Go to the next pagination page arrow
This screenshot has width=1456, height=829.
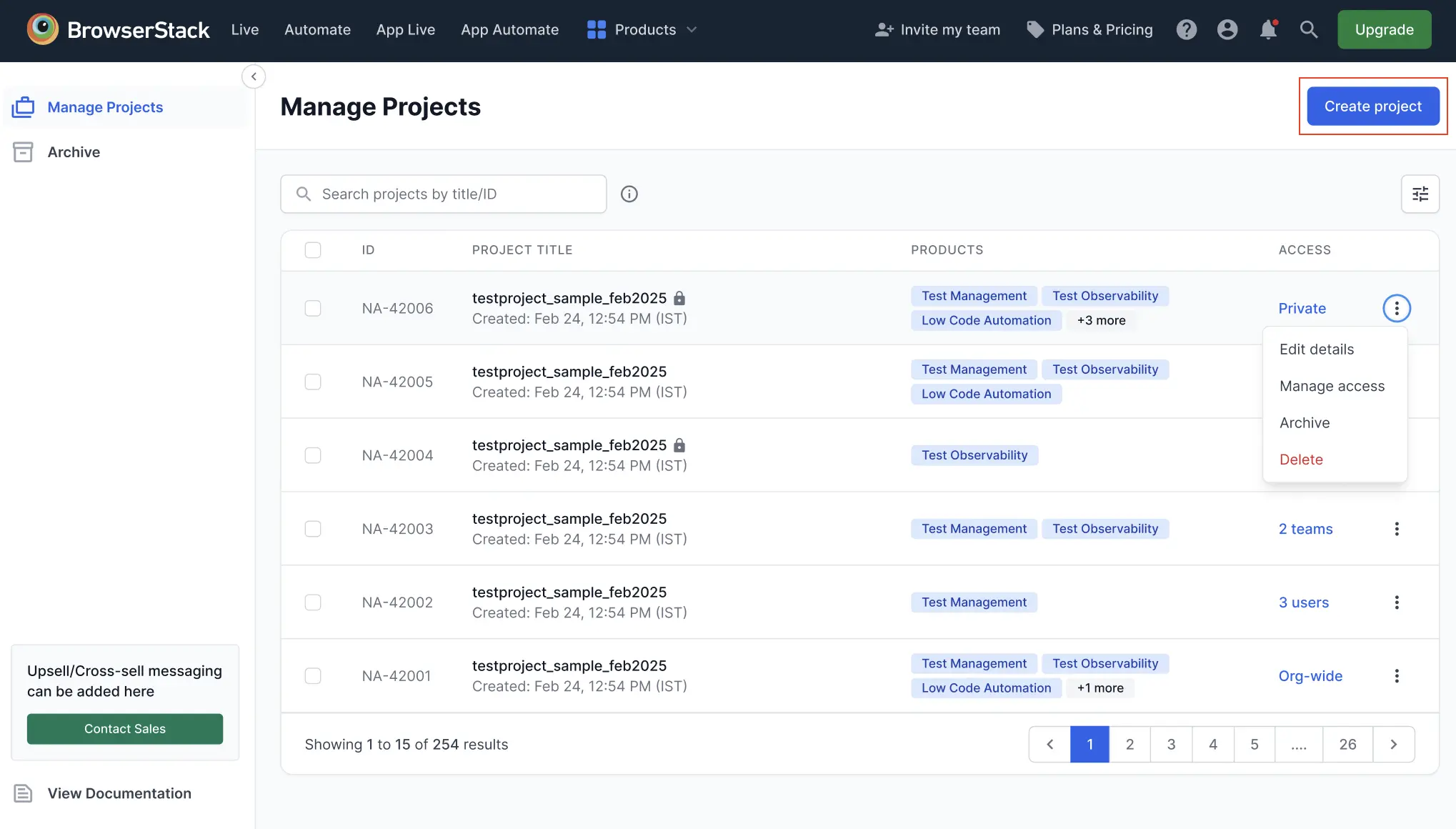(1393, 744)
